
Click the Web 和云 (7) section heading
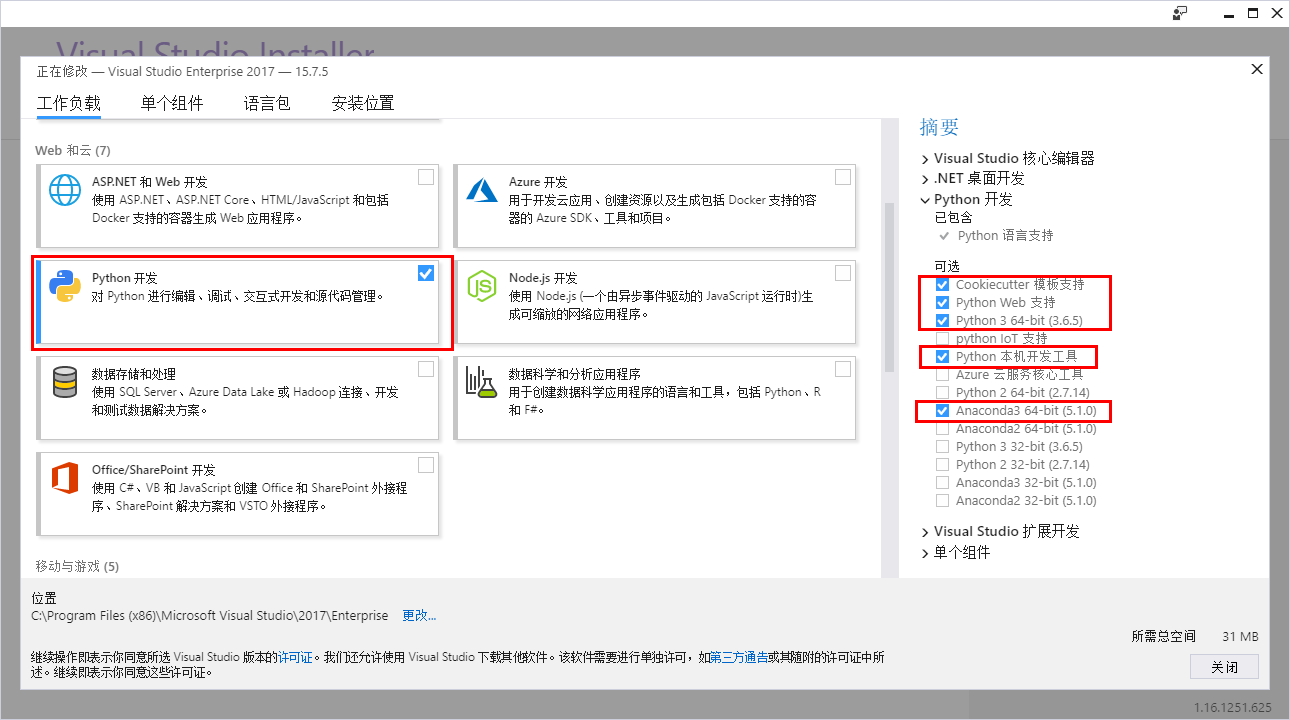coord(73,150)
